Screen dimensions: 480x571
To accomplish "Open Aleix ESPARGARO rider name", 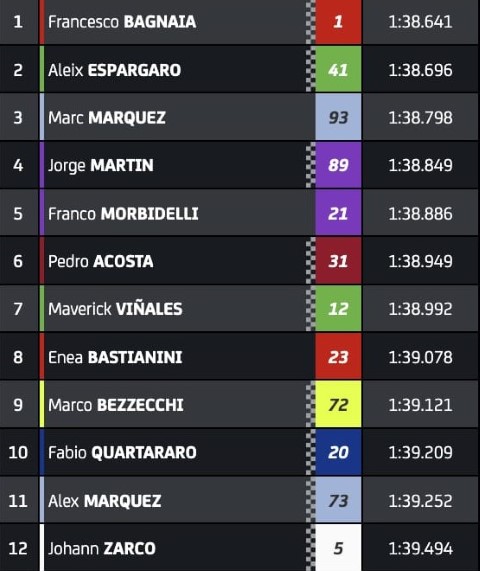I will click(114, 70).
